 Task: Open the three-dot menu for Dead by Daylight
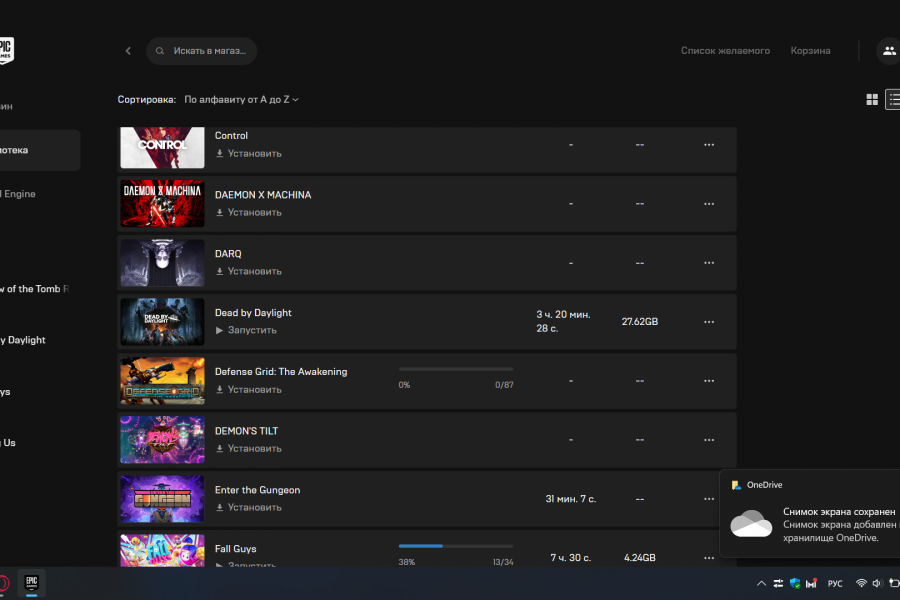(x=709, y=322)
